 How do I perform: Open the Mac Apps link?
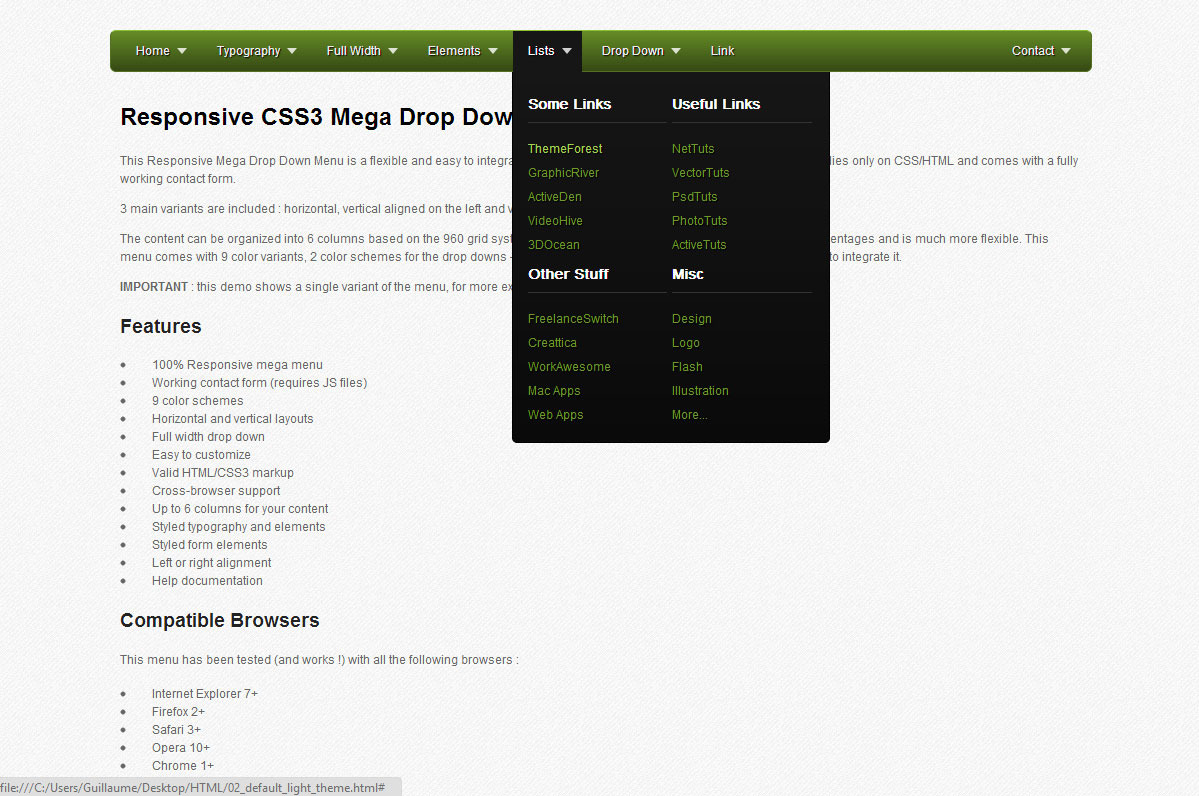554,391
